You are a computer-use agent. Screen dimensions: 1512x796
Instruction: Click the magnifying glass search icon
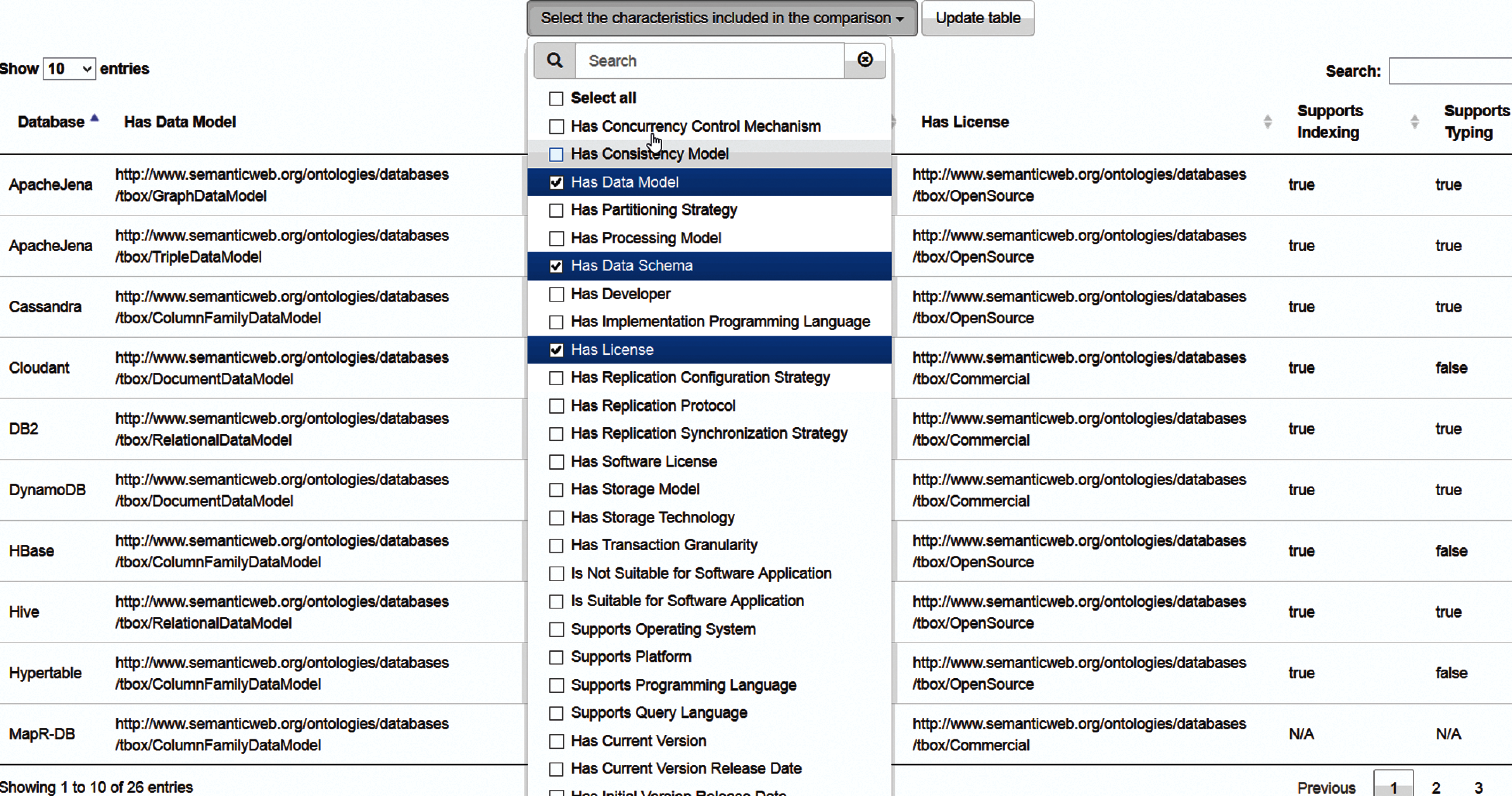pos(554,60)
